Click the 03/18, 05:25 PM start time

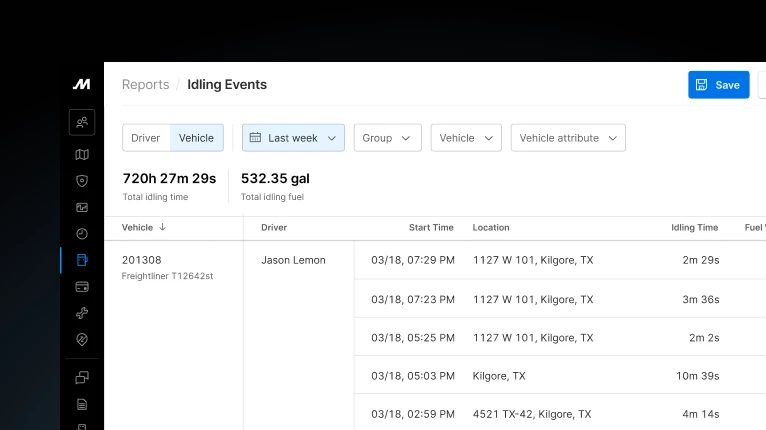click(x=413, y=338)
